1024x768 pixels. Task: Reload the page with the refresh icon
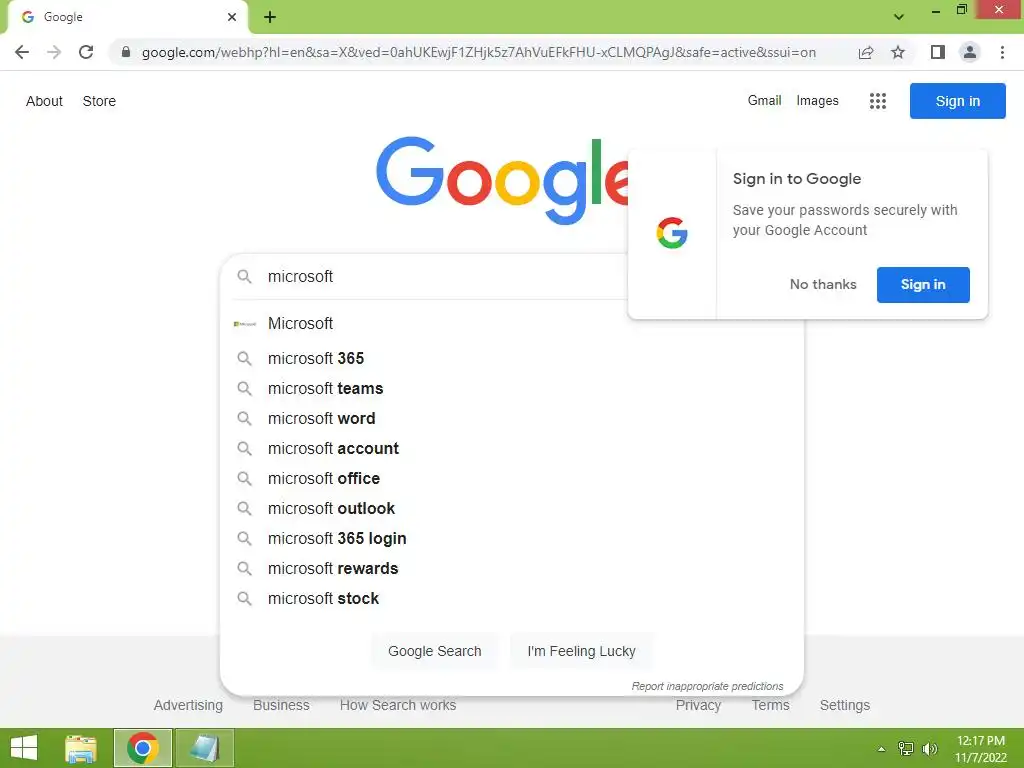point(86,52)
